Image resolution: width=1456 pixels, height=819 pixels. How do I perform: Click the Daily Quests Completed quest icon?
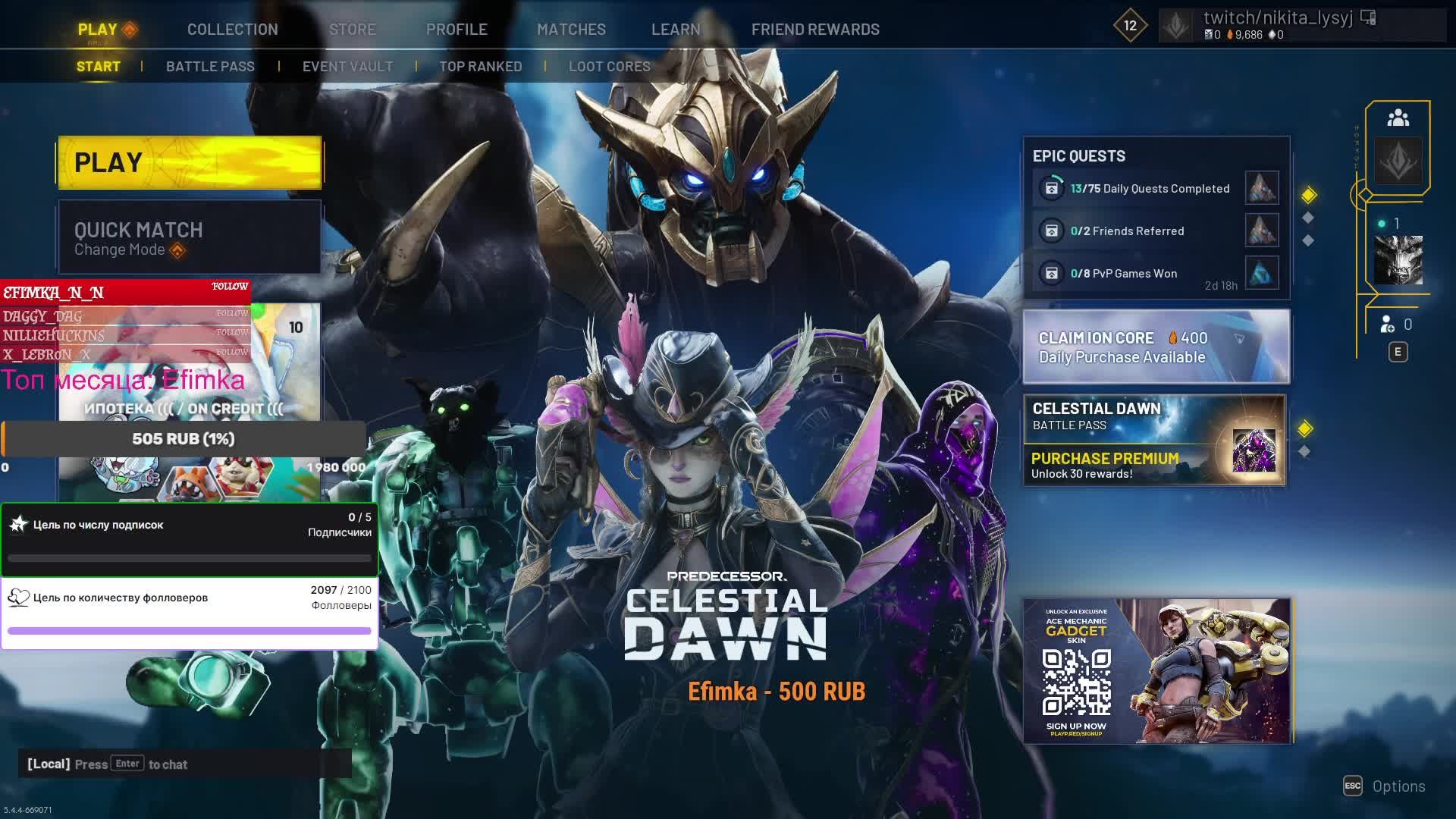[x=1051, y=188]
